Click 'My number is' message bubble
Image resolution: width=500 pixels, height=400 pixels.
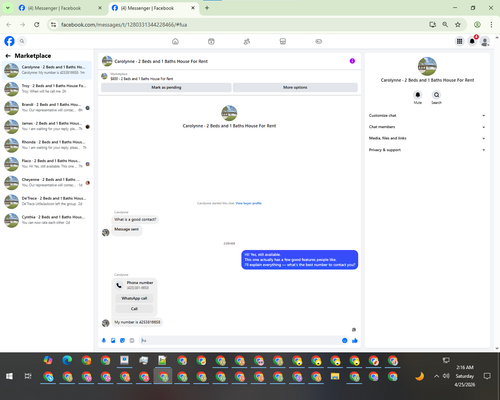137,322
